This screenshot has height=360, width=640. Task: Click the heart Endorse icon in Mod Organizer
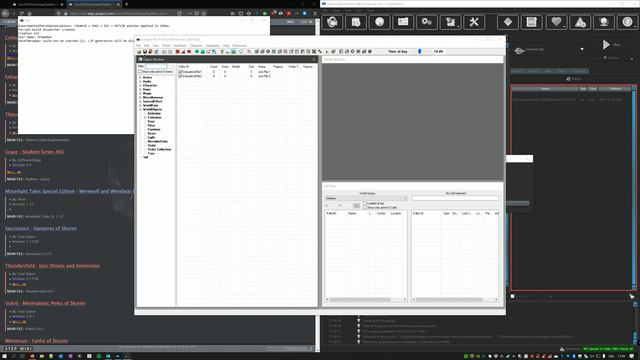coord(556,22)
